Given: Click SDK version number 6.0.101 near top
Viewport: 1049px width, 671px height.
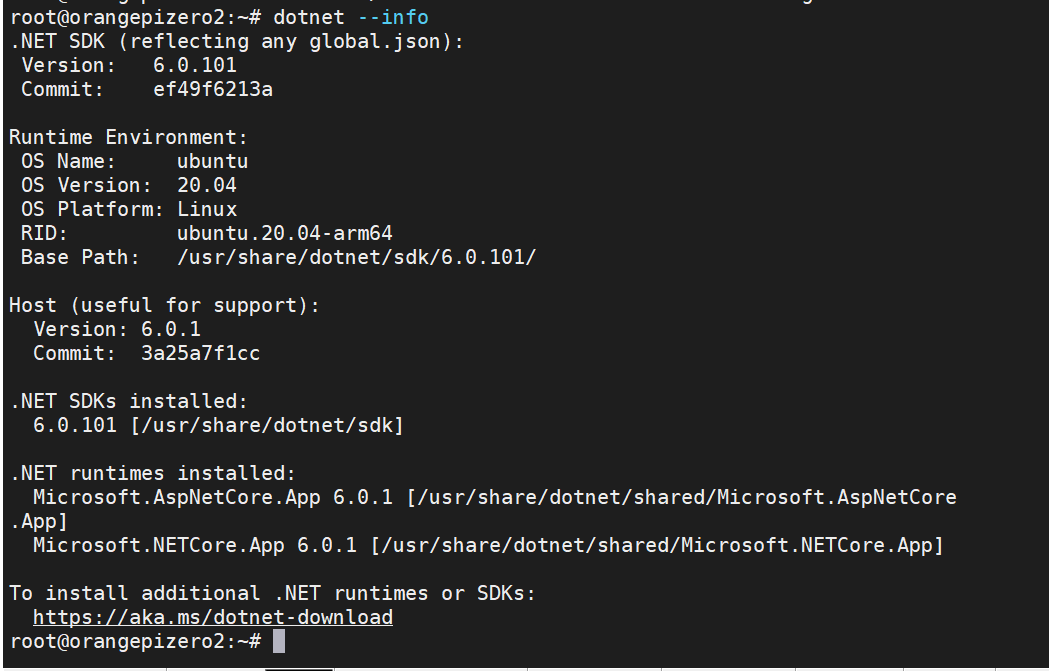Looking at the screenshot, I should (x=195, y=65).
